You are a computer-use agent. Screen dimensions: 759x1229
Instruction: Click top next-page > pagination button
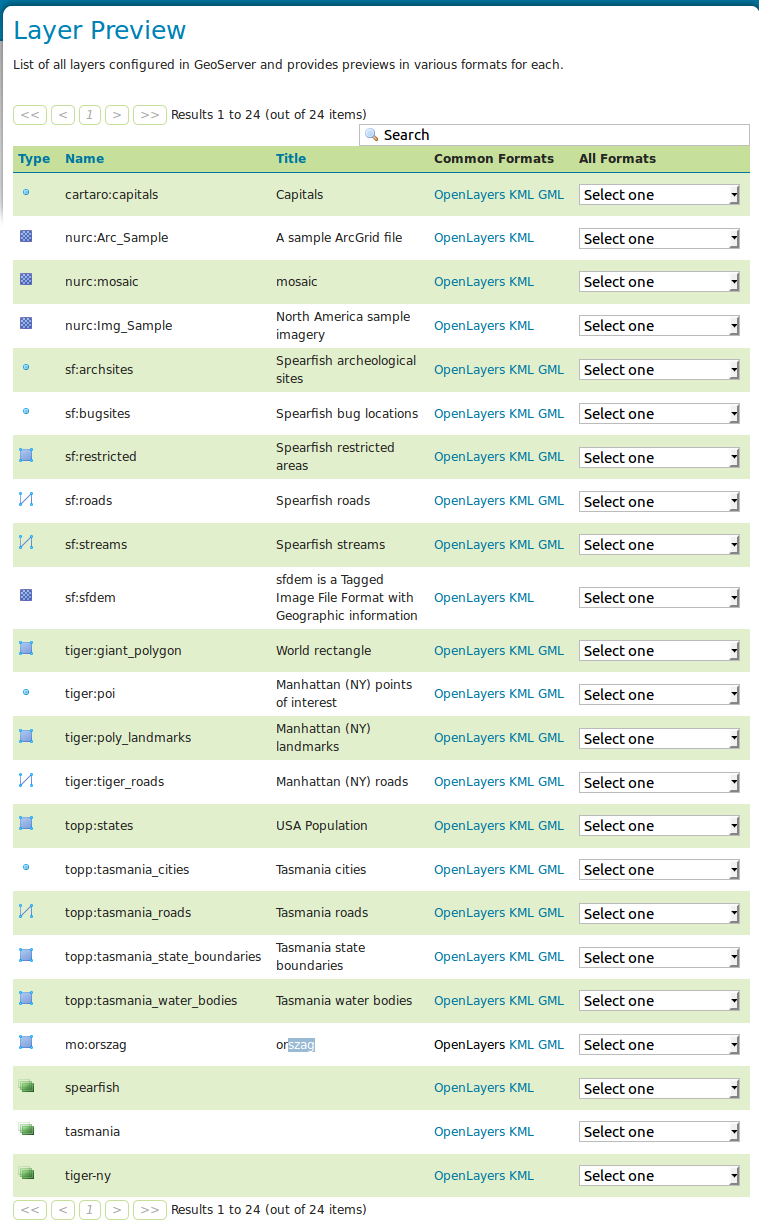pos(117,115)
